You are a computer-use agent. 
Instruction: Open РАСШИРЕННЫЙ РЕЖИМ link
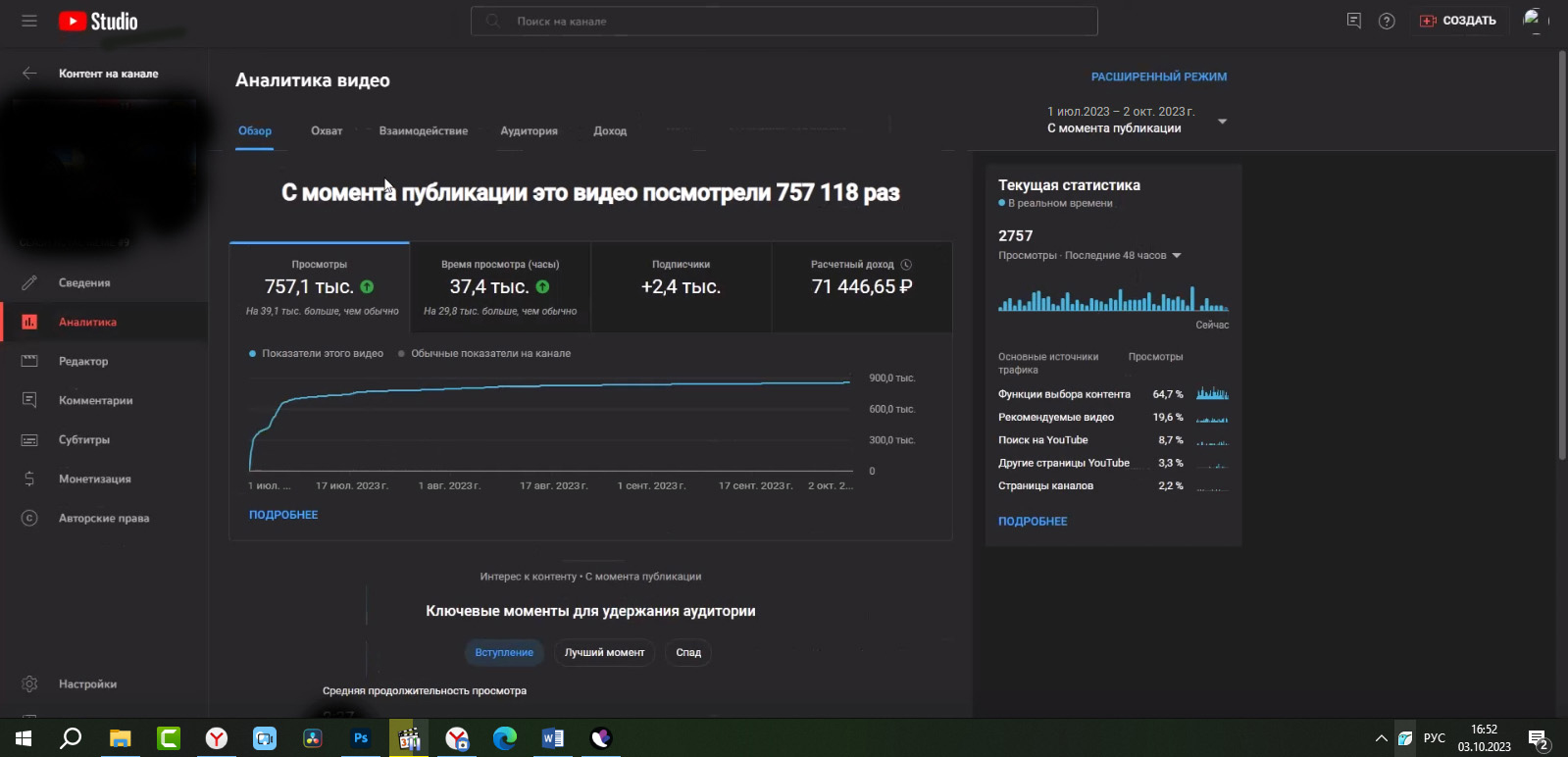[1158, 76]
